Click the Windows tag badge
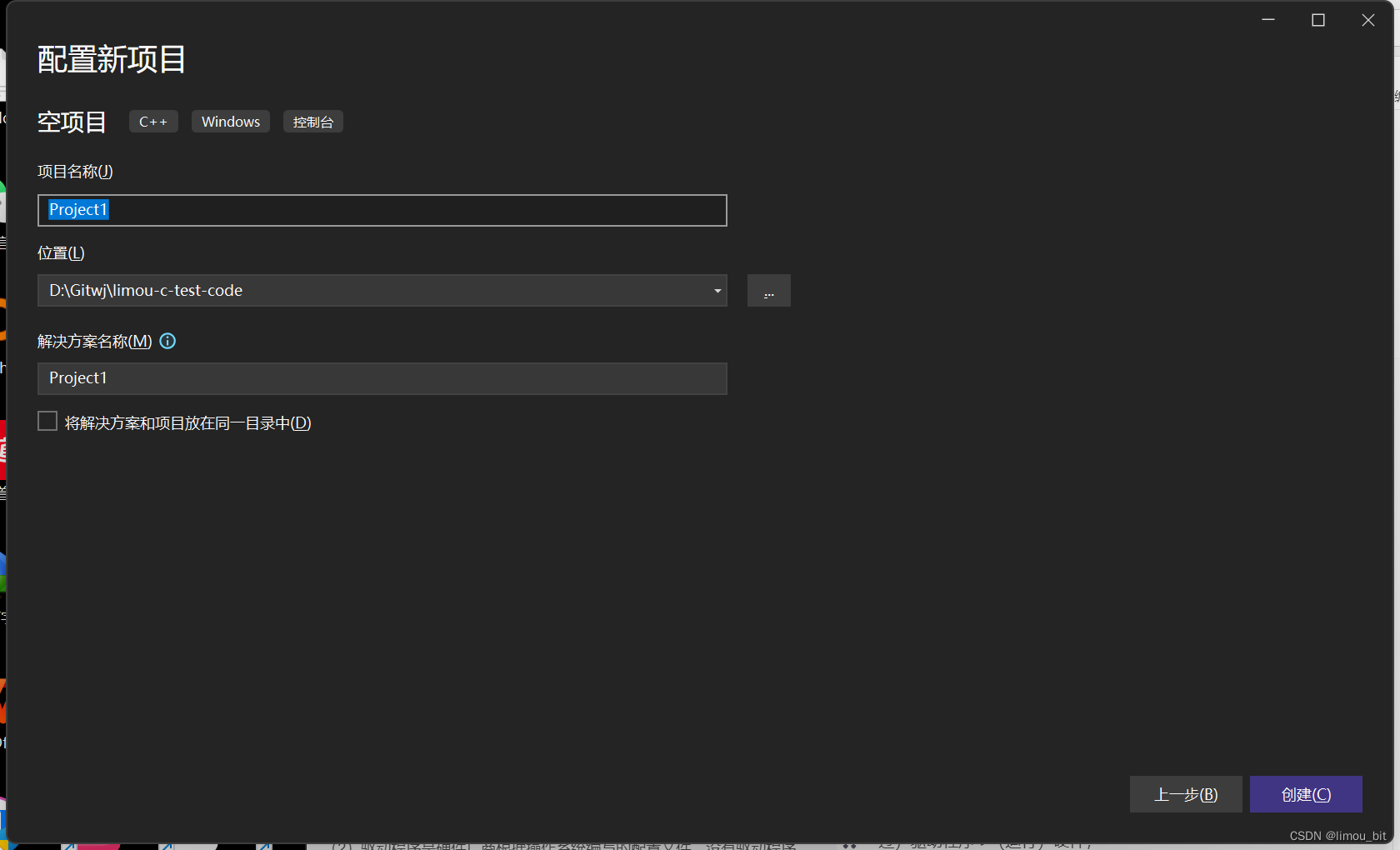Image resolution: width=1400 pixels, height=850 pixels. [231, 122]
